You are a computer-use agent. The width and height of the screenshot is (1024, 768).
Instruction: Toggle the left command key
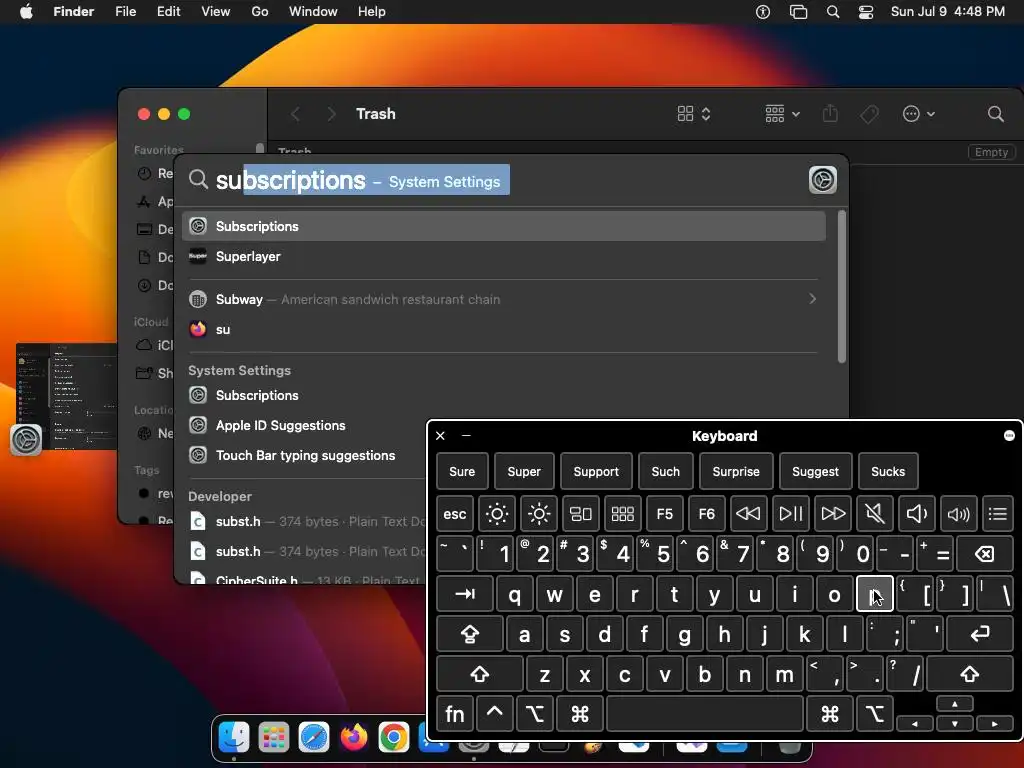pyautogui.click(x=579, y=714)
